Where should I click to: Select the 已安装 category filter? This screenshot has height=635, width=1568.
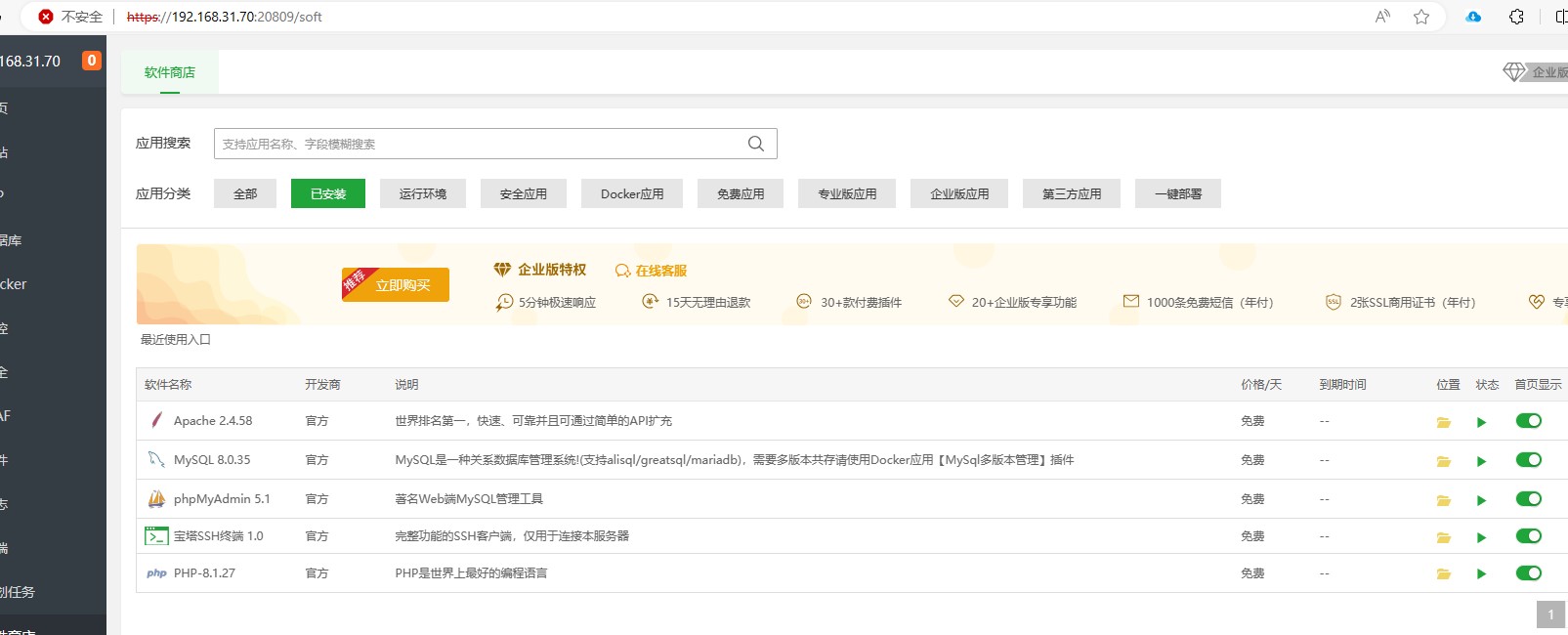click(x=328, y=193)
